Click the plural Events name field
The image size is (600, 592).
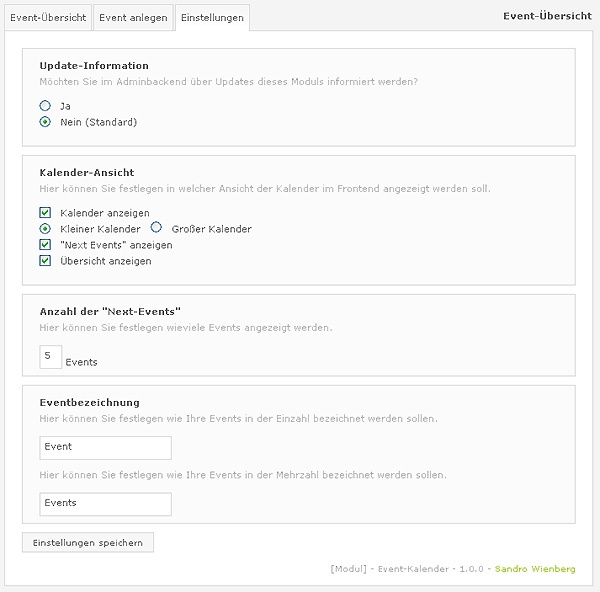[105, 503]
